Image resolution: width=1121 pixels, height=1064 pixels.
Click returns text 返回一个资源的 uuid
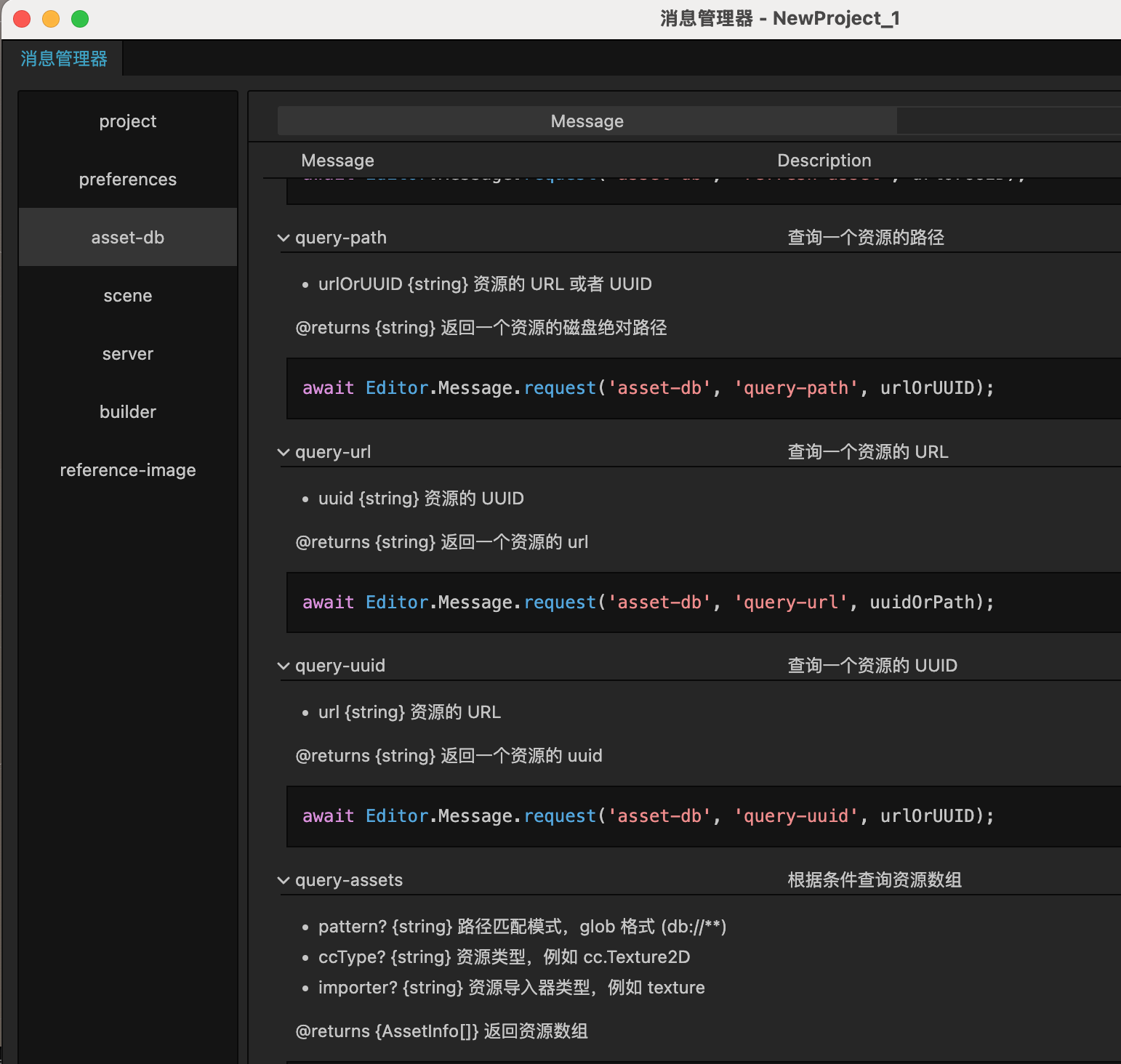[521, 756]
